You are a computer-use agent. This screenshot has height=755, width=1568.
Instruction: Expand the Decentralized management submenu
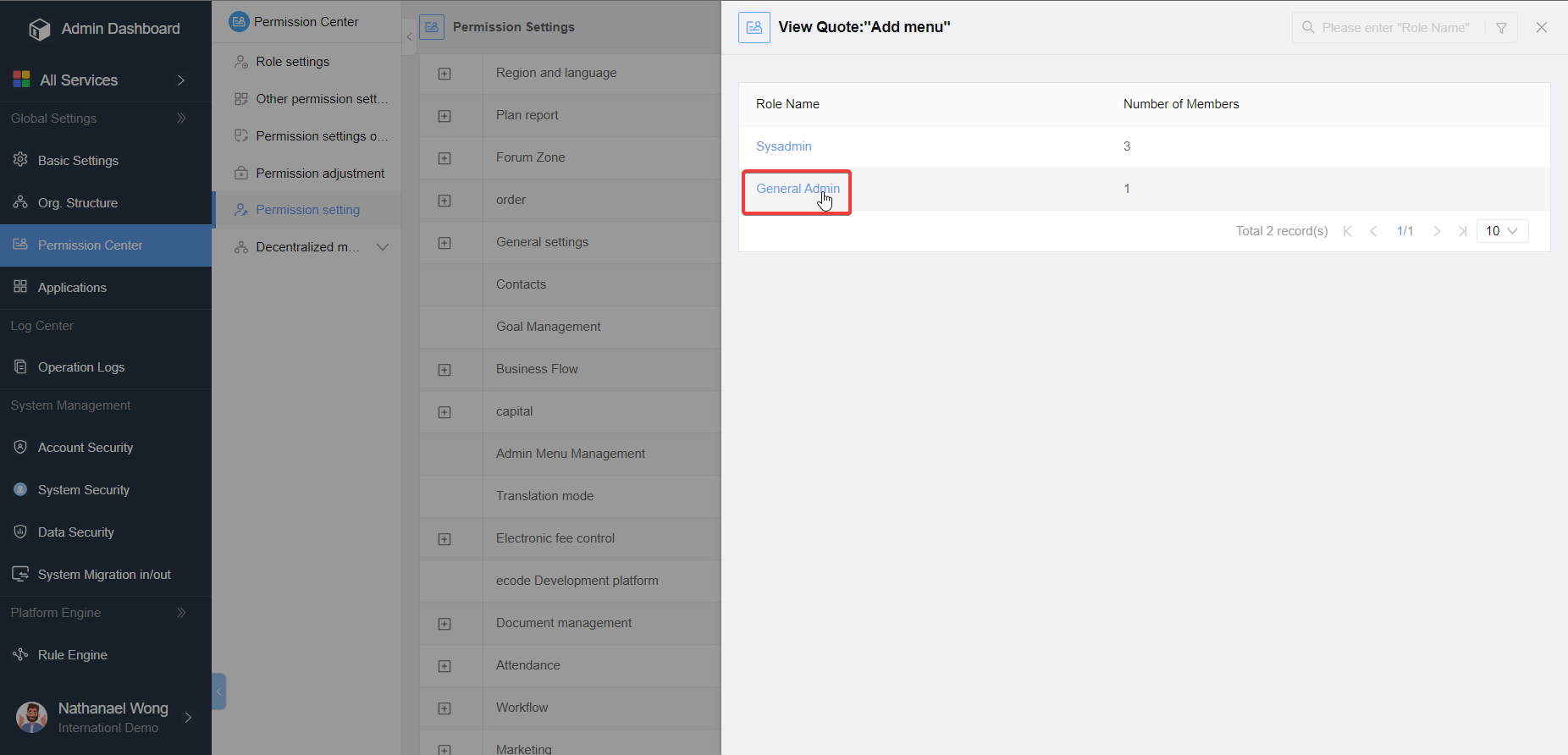click(x=383, y=247)
